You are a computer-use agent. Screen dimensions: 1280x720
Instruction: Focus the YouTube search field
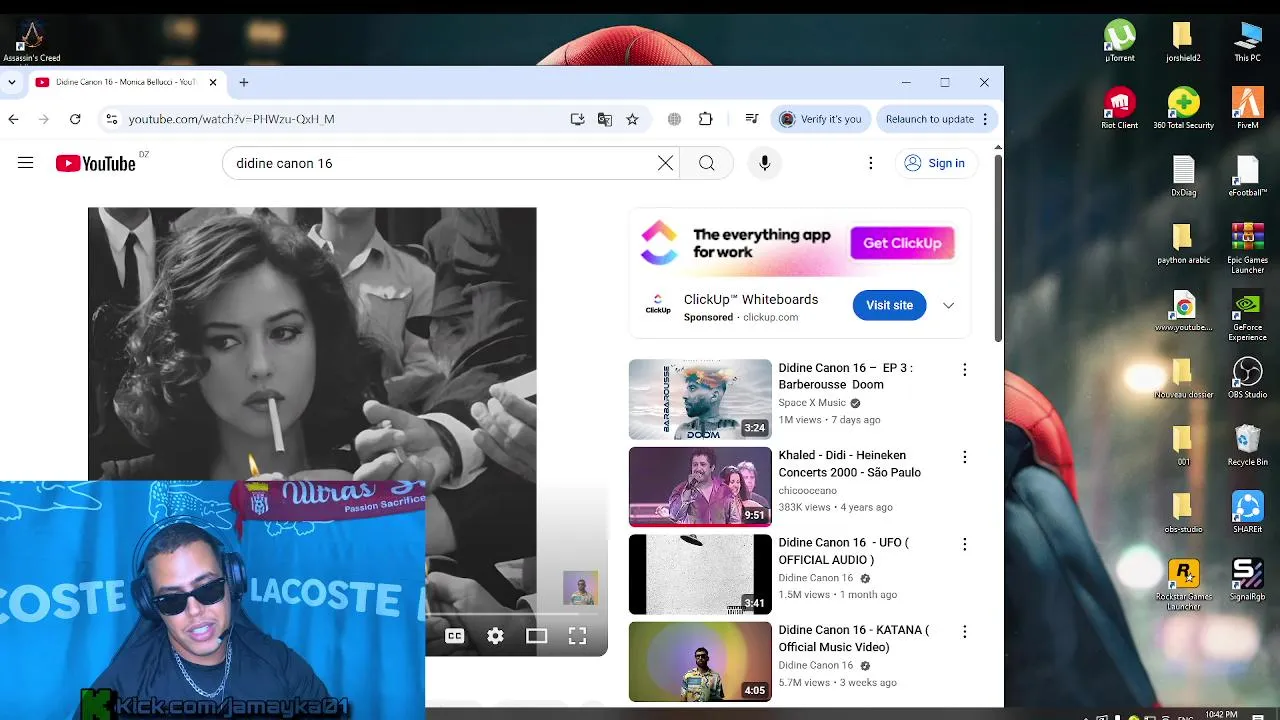pos(440,163)
